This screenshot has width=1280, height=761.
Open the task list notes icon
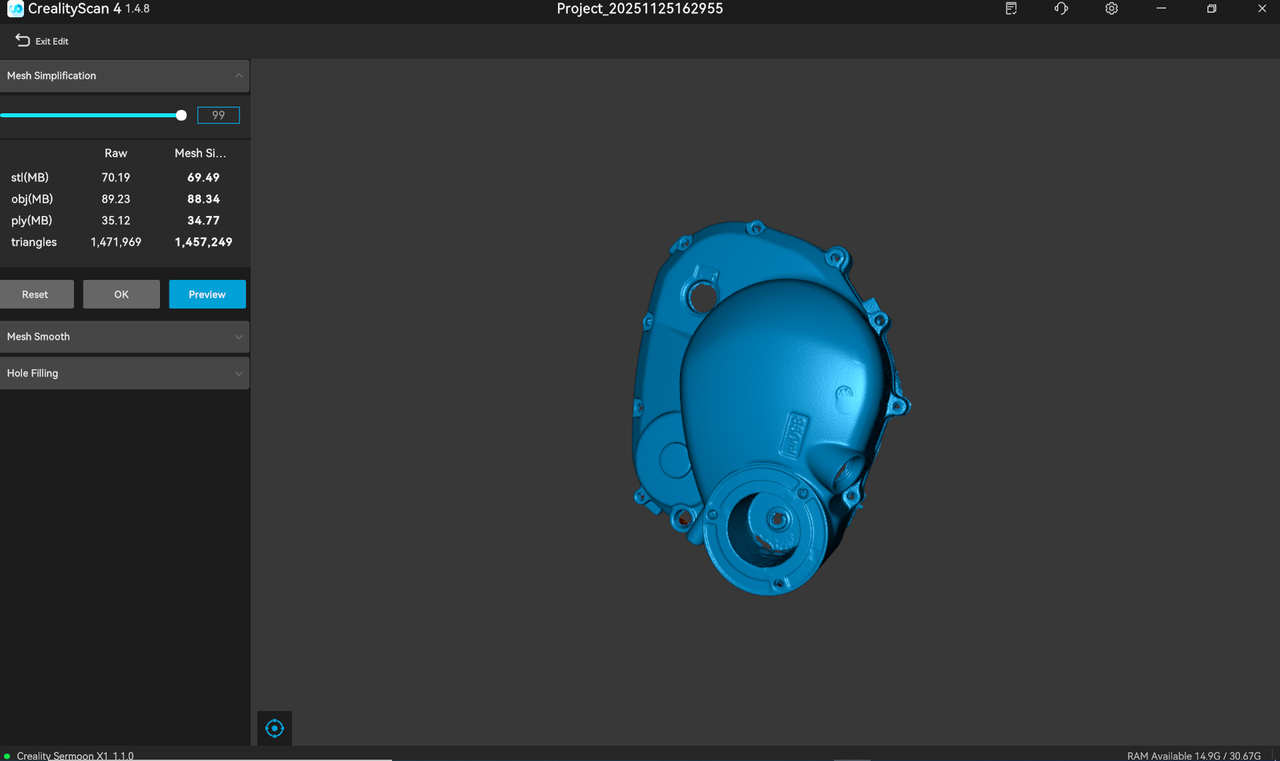point(1011,9)
